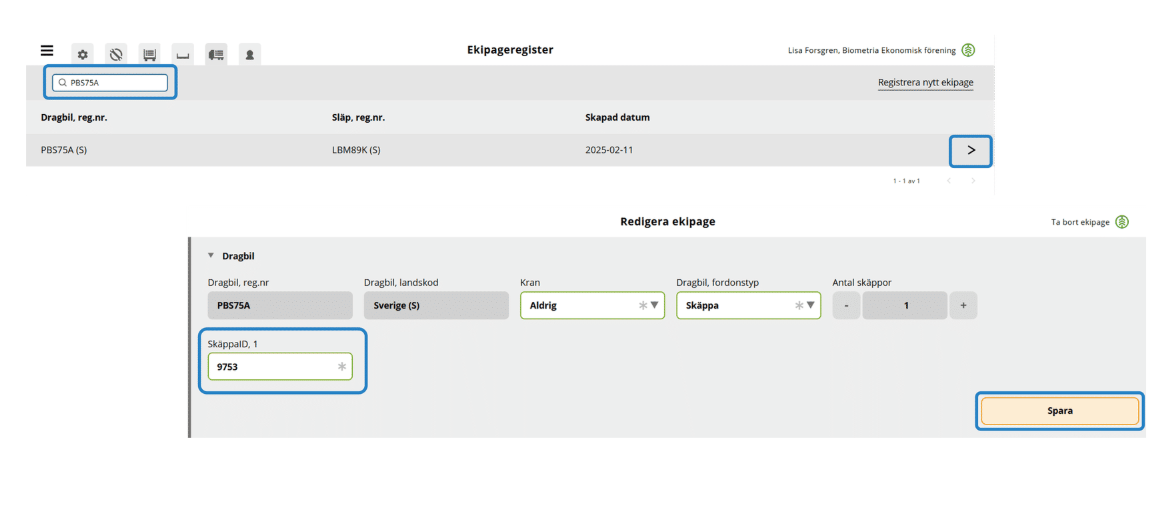
Task: Click the Biometria tree logo beside Lisa Forsgren
Action: coord(968,50)
